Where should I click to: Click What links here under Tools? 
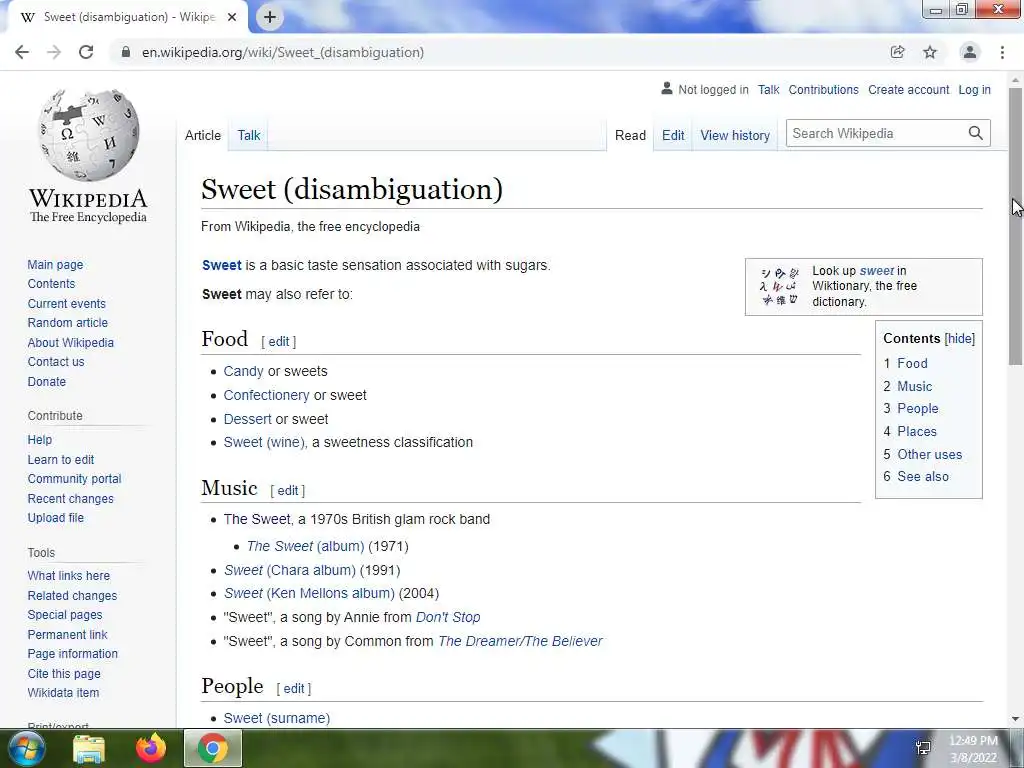(69, 575)
